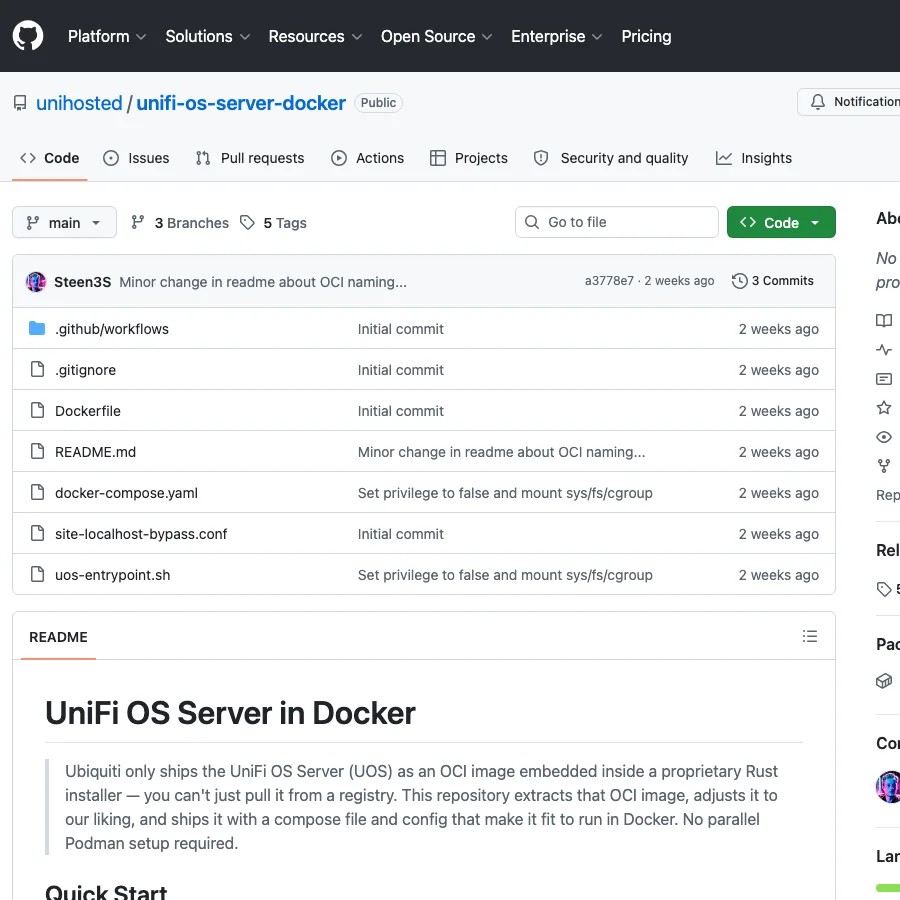Open Initial commit message for .gitignore row
Screen dimensions: 900x900
(x=401, y=370)
